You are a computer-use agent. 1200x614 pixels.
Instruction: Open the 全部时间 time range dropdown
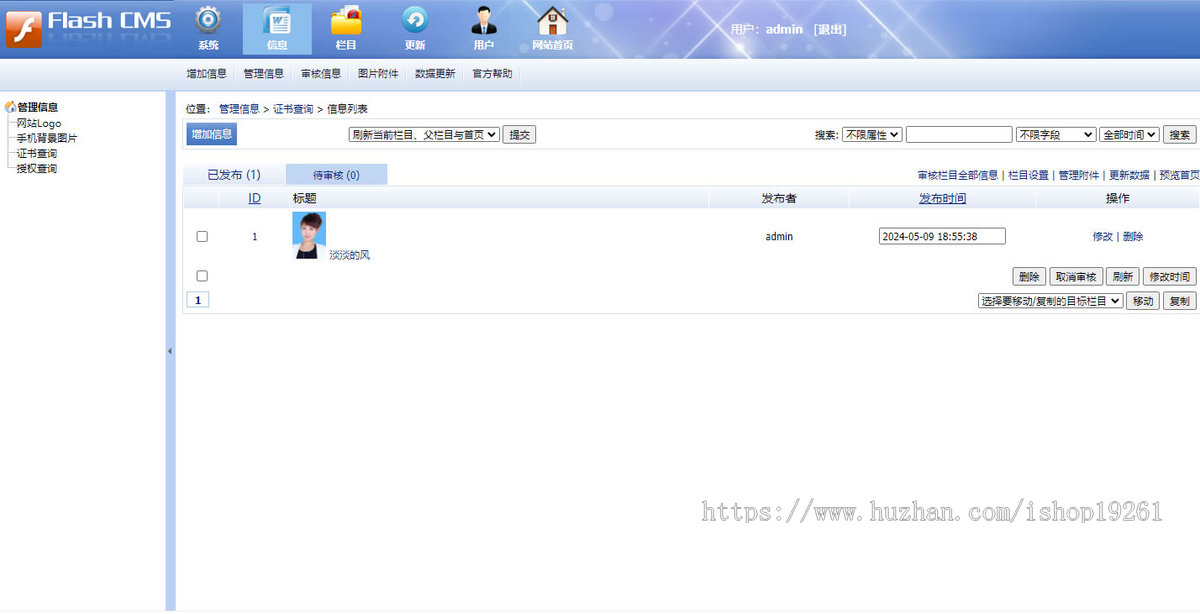(x=1129, y=134)
